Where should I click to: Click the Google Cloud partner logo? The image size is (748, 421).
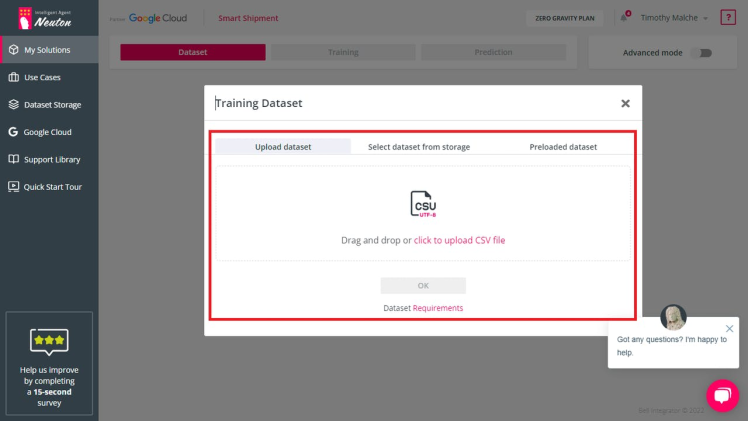[158, 18]
